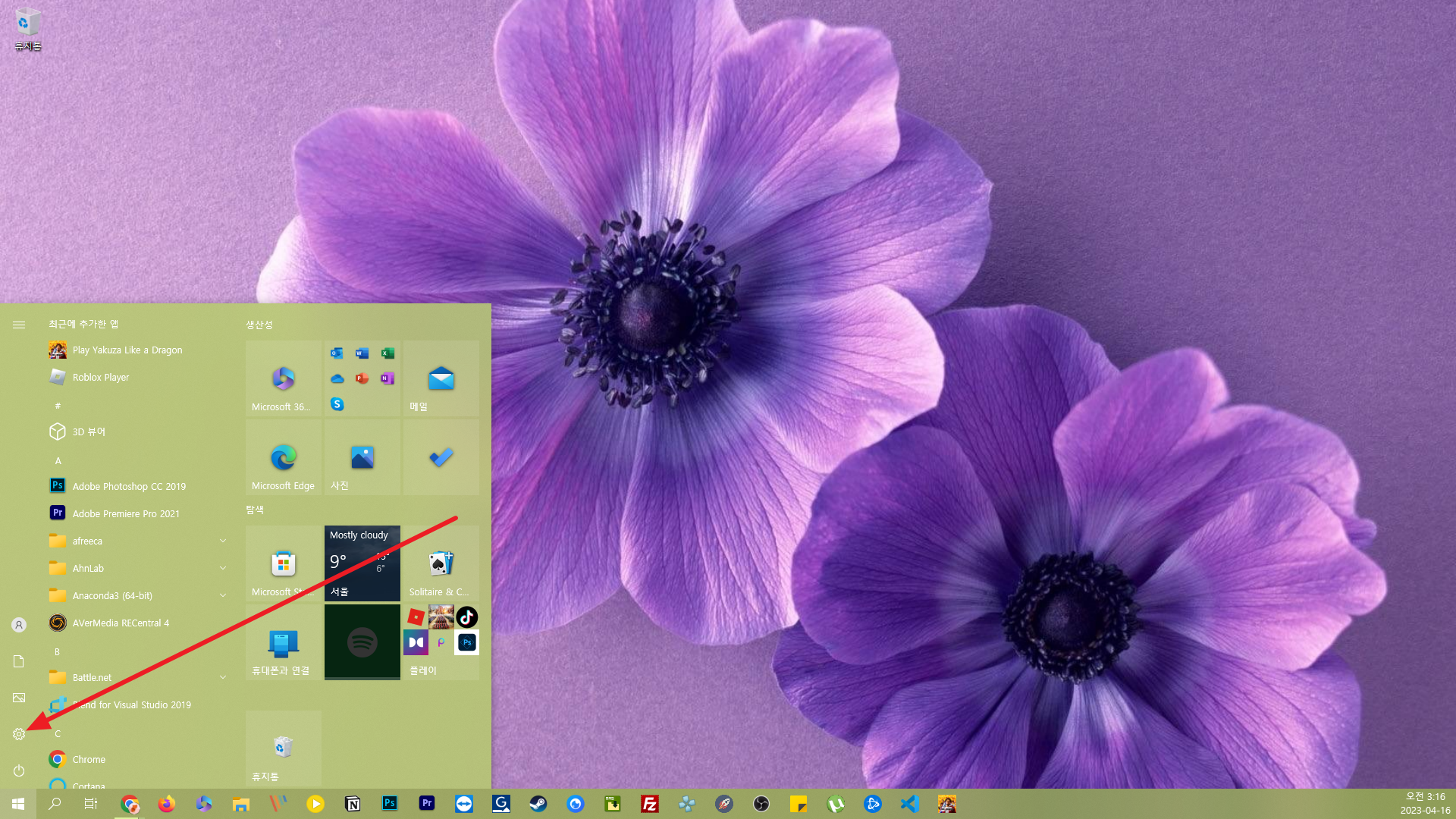Click Steam icon in taskbar

[x=538, y=804]
